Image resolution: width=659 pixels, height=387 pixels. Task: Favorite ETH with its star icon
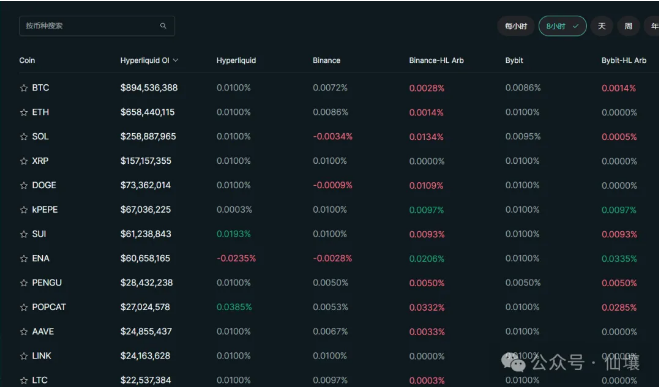(x=24, y=112)
